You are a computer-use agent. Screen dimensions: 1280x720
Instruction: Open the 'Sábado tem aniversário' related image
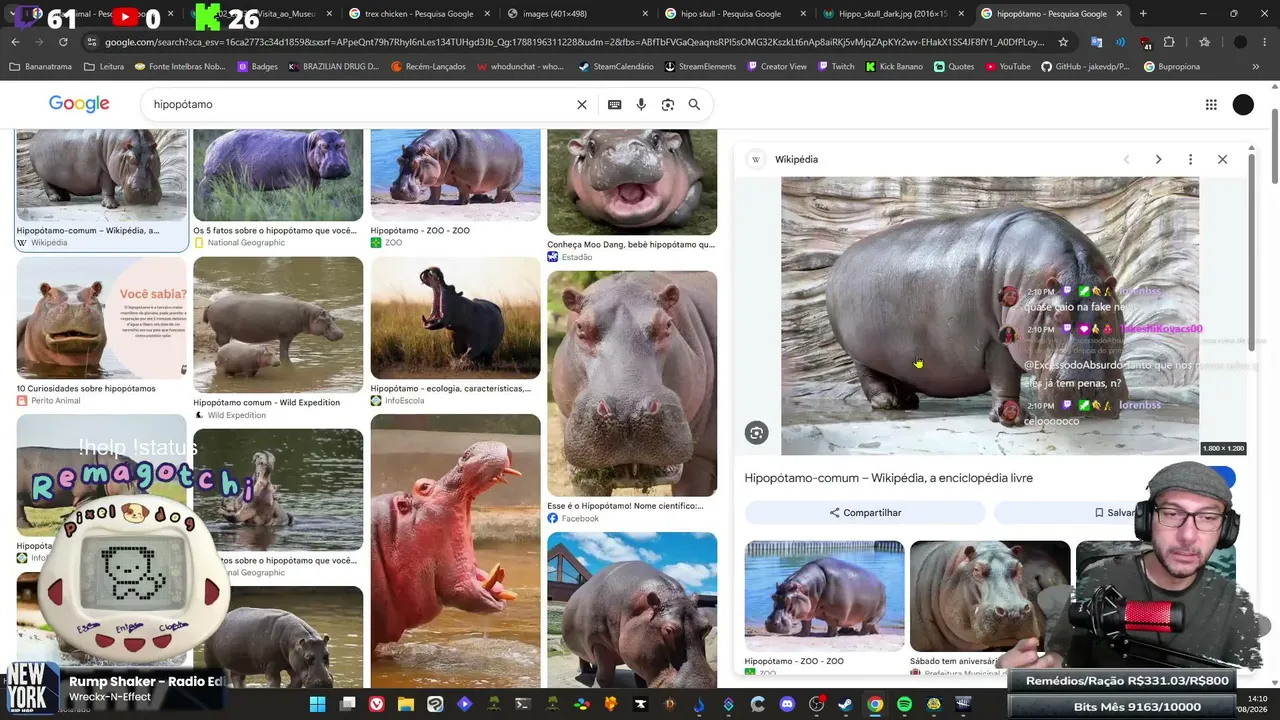click(x=990, y=595)
